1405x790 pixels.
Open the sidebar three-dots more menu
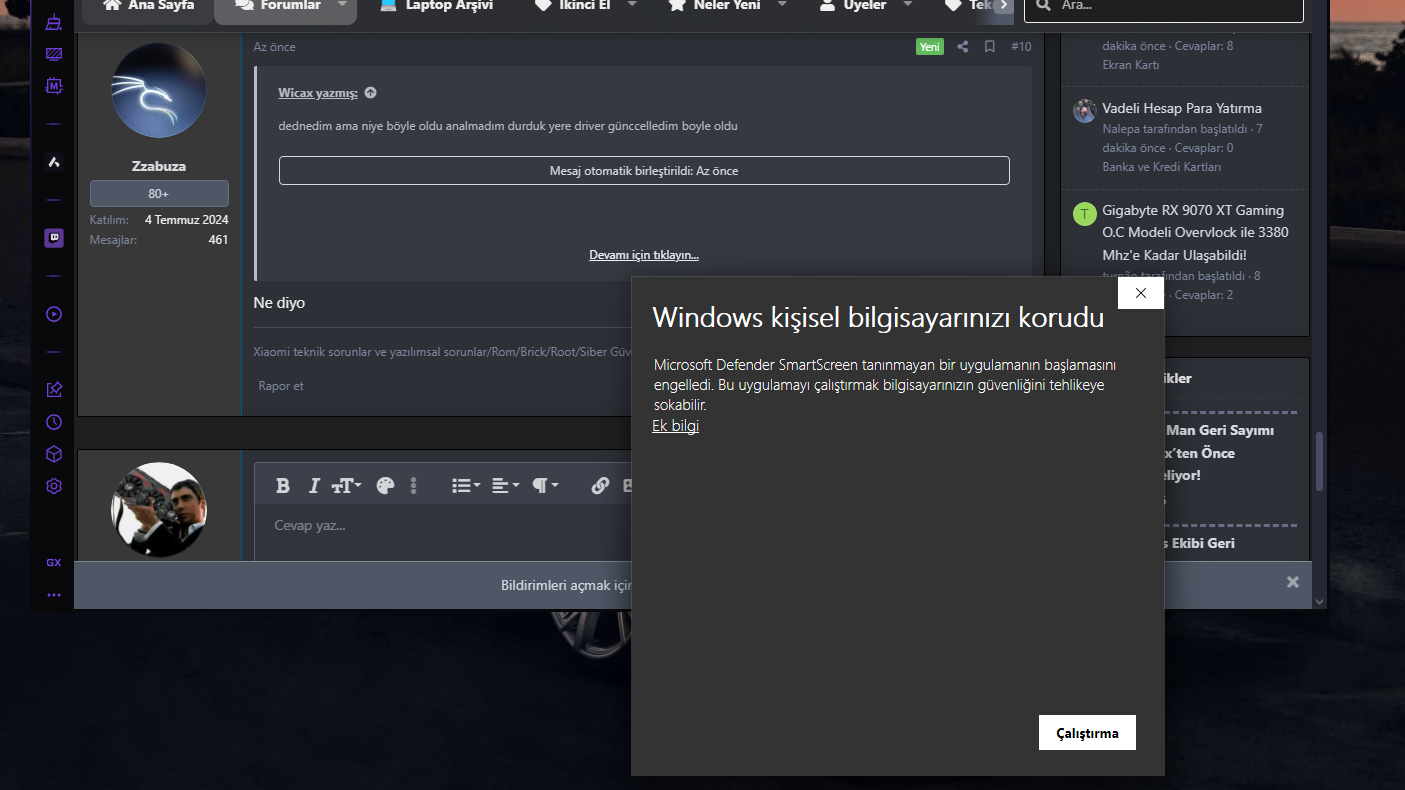(54, 595)
